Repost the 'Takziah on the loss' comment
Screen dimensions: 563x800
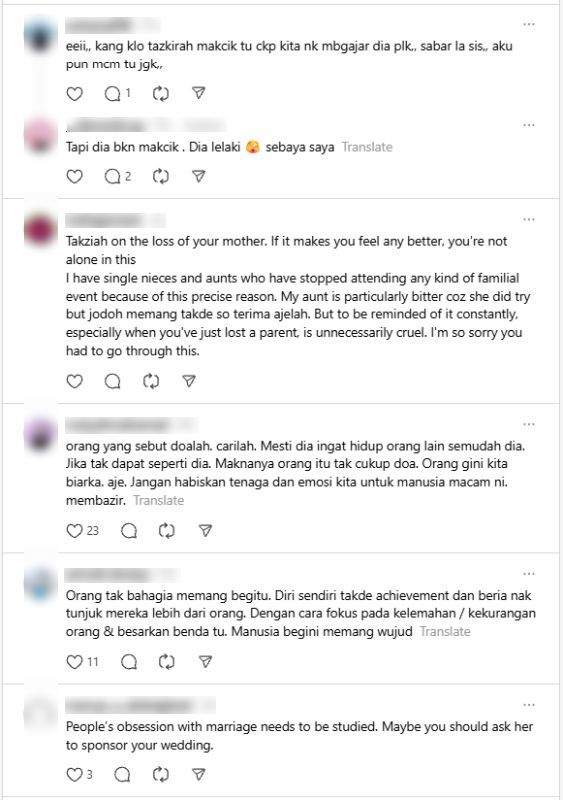coord(151,381)
